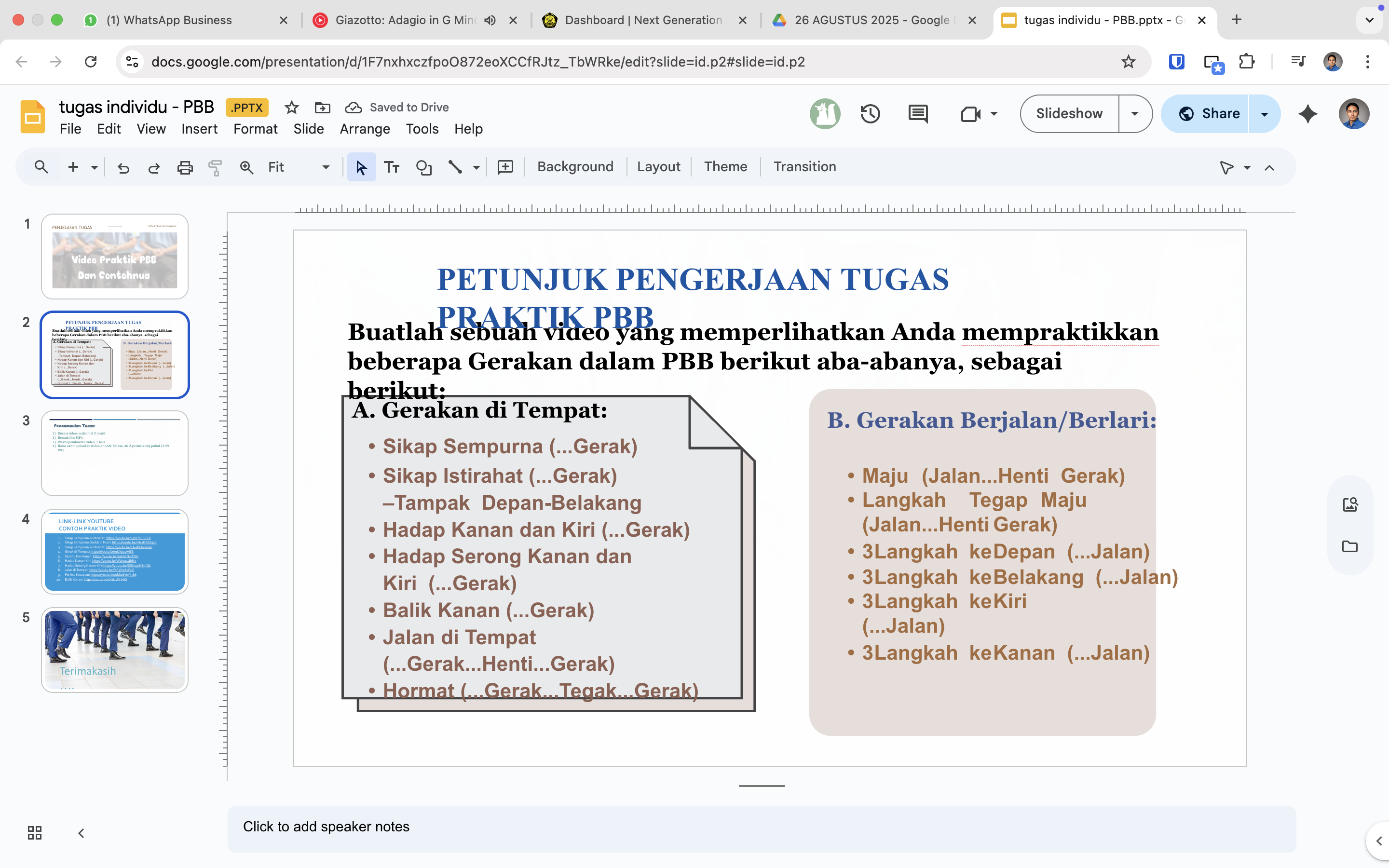Star the tugas individu - PBB document
The height and width of the screenshot is (868, 1389).
click(292, 108)
